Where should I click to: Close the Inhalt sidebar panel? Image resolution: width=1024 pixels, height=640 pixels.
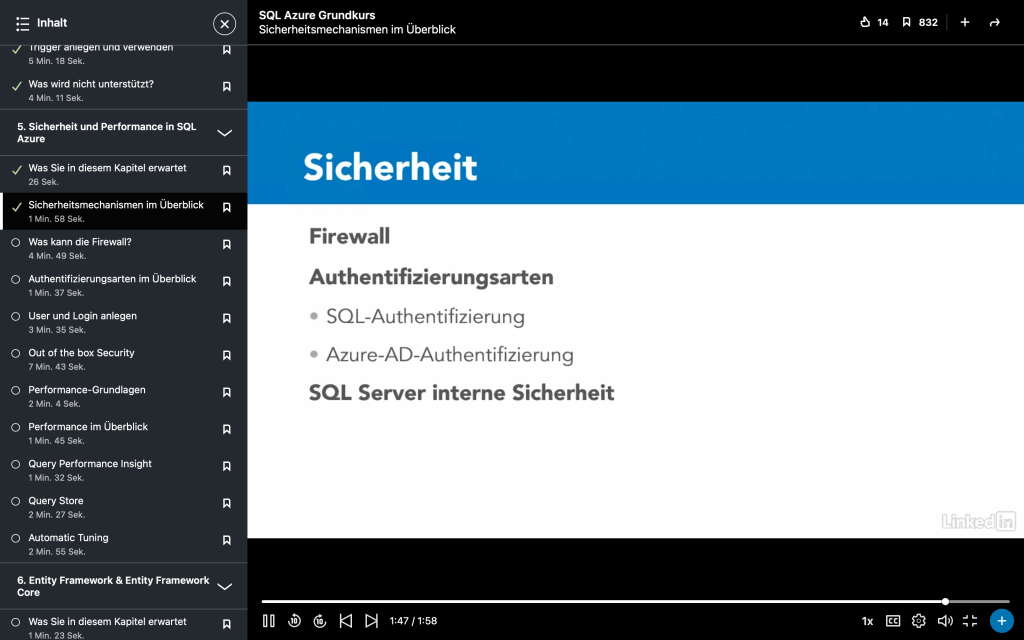coord(225,24)
